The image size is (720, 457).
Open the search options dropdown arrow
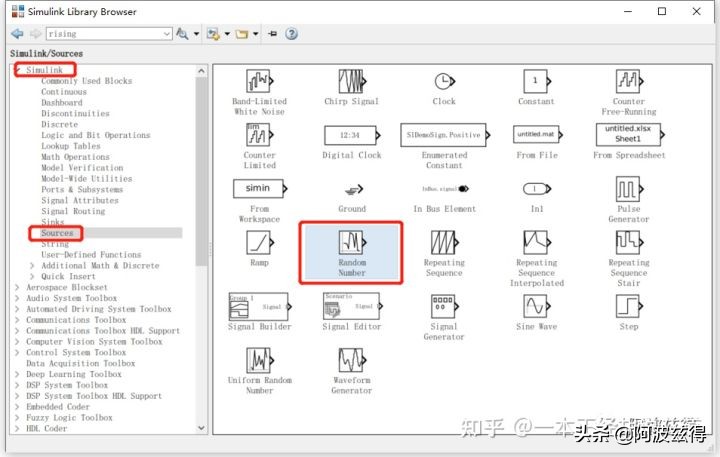[x=197, y=34]
